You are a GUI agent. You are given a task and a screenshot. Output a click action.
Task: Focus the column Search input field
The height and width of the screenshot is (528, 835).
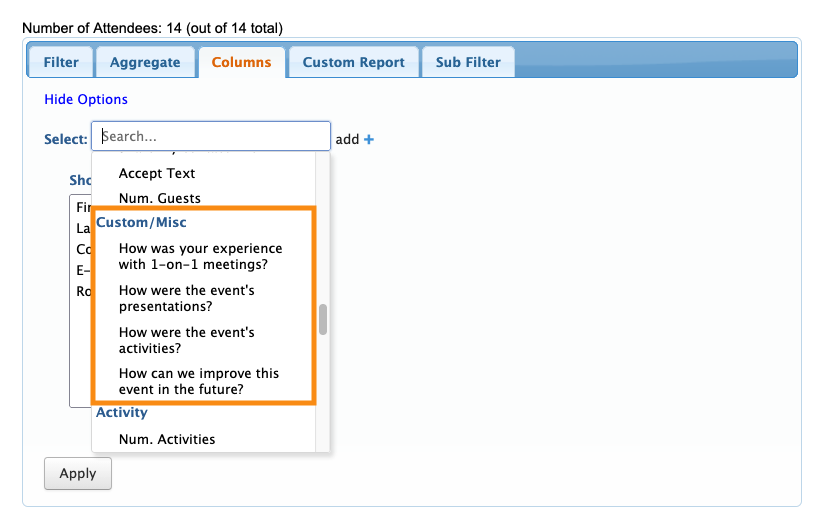point(211,137)
